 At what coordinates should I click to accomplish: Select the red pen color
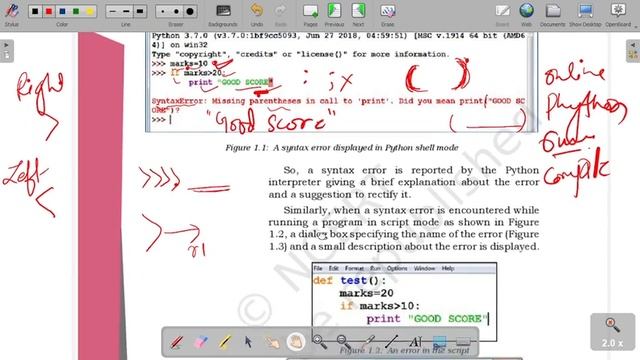[49, 11]
